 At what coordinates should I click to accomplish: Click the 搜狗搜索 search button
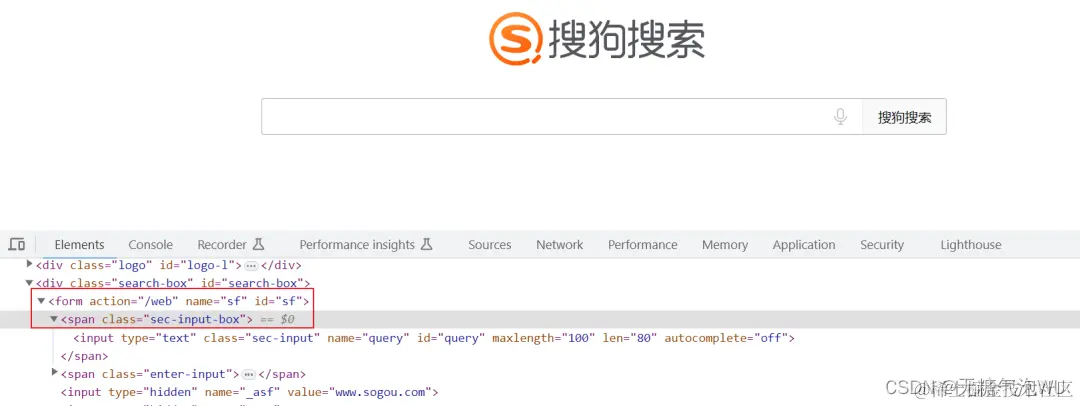[x=904, y=116]
